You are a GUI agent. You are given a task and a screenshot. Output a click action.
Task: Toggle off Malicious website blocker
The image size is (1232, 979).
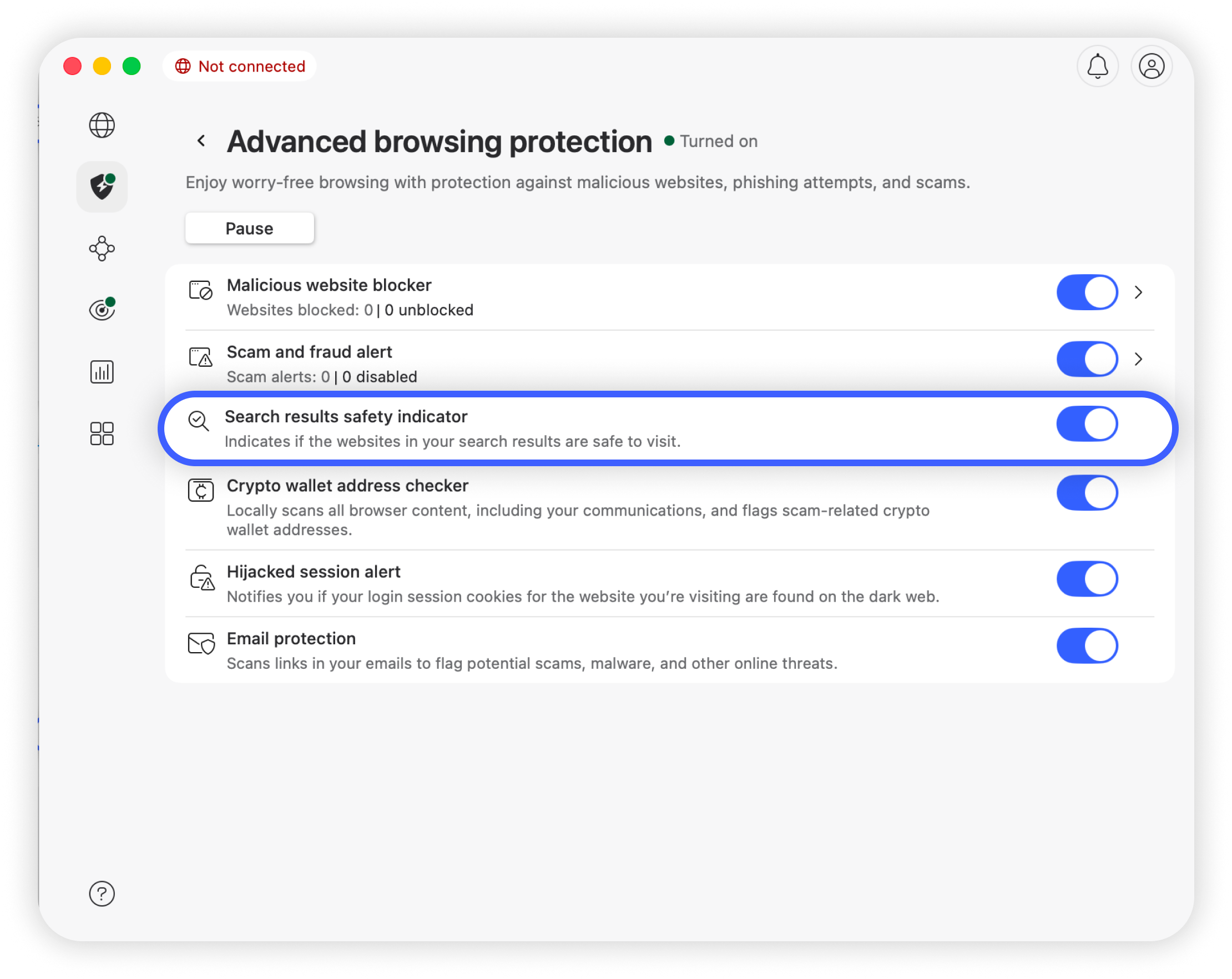click(x=1087, y=292)
